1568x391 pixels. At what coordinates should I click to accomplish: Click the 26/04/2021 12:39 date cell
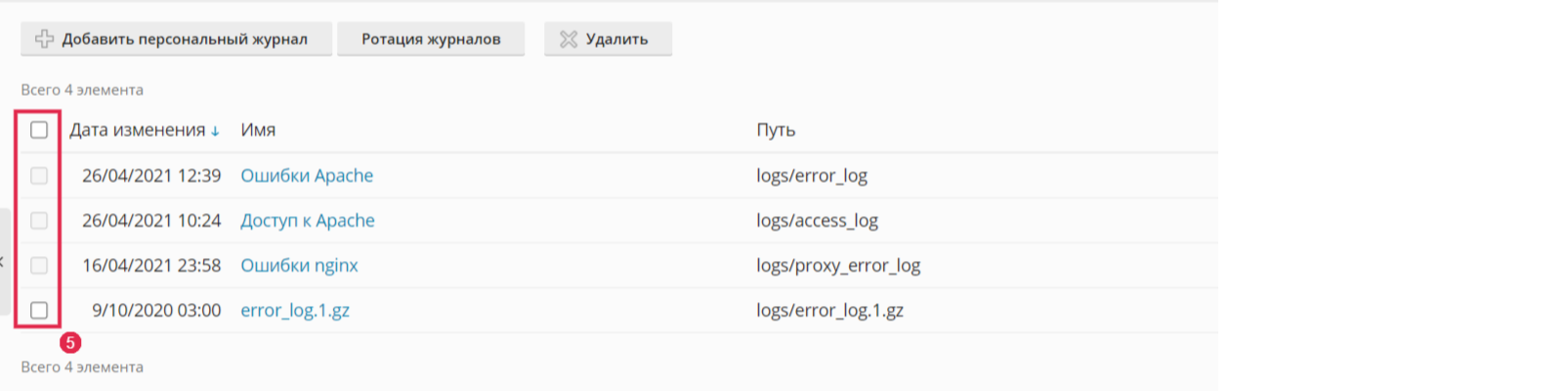(x=151, y=176)
